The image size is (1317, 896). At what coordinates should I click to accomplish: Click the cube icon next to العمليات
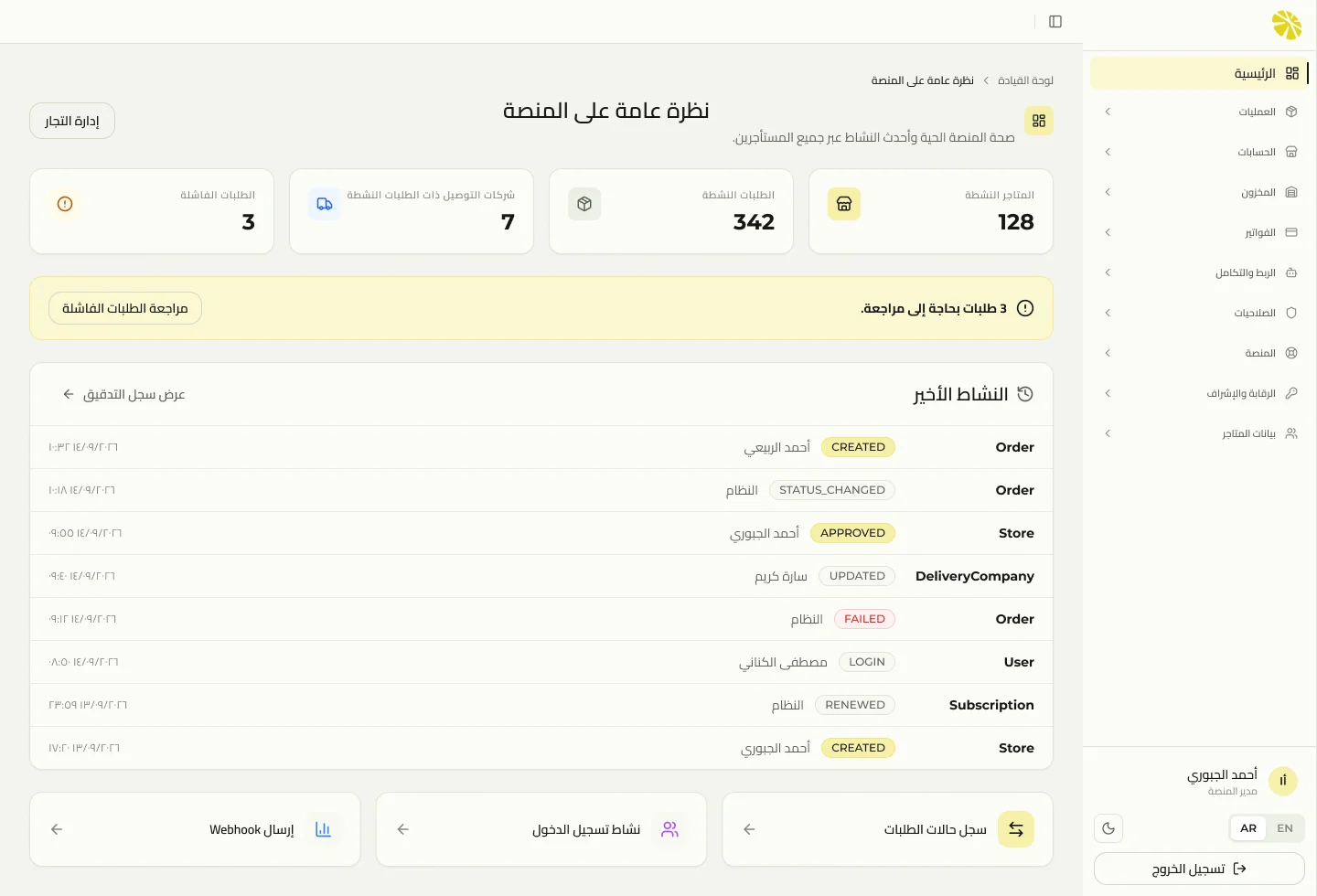1291,112
